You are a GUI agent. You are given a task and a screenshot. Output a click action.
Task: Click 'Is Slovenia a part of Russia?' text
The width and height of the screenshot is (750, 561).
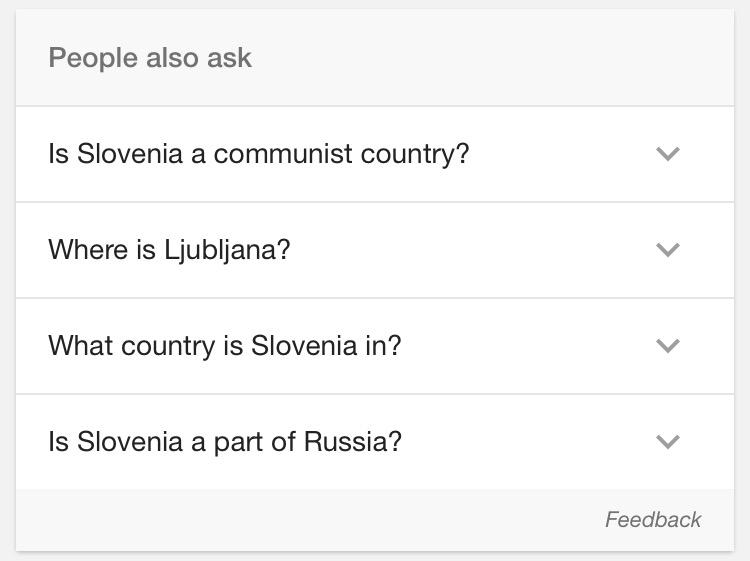coord(224,442)
